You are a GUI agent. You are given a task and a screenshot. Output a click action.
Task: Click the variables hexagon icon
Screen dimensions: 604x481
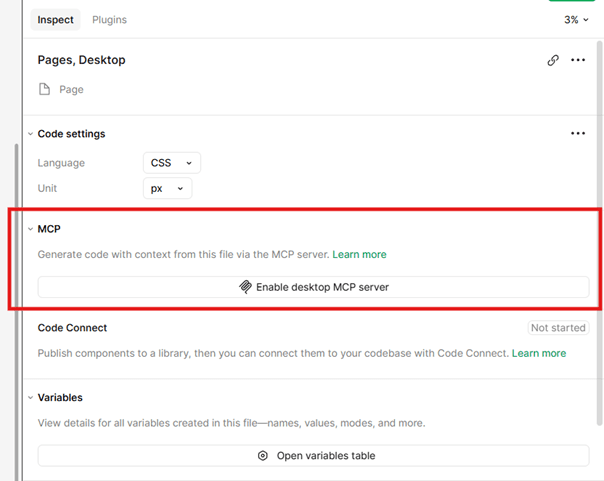coord(262,456)
